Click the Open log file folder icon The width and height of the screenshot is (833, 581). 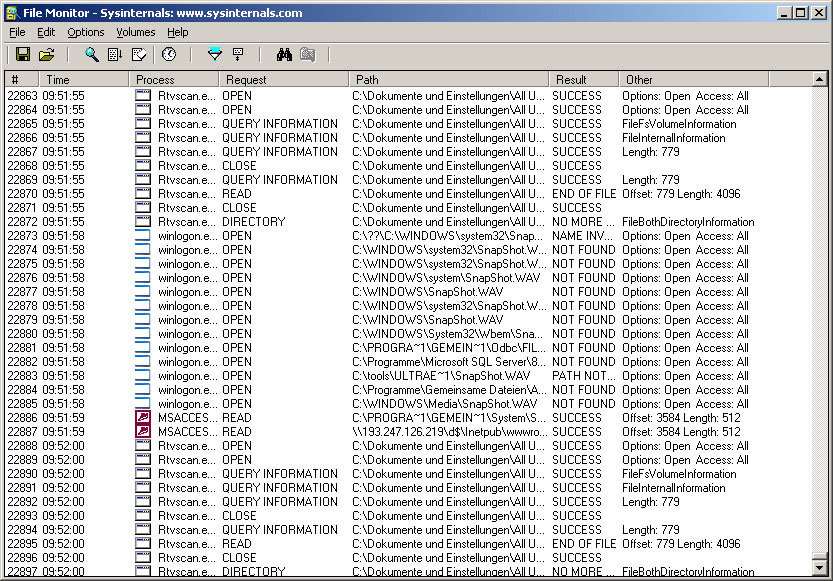[x=47, y=54]
